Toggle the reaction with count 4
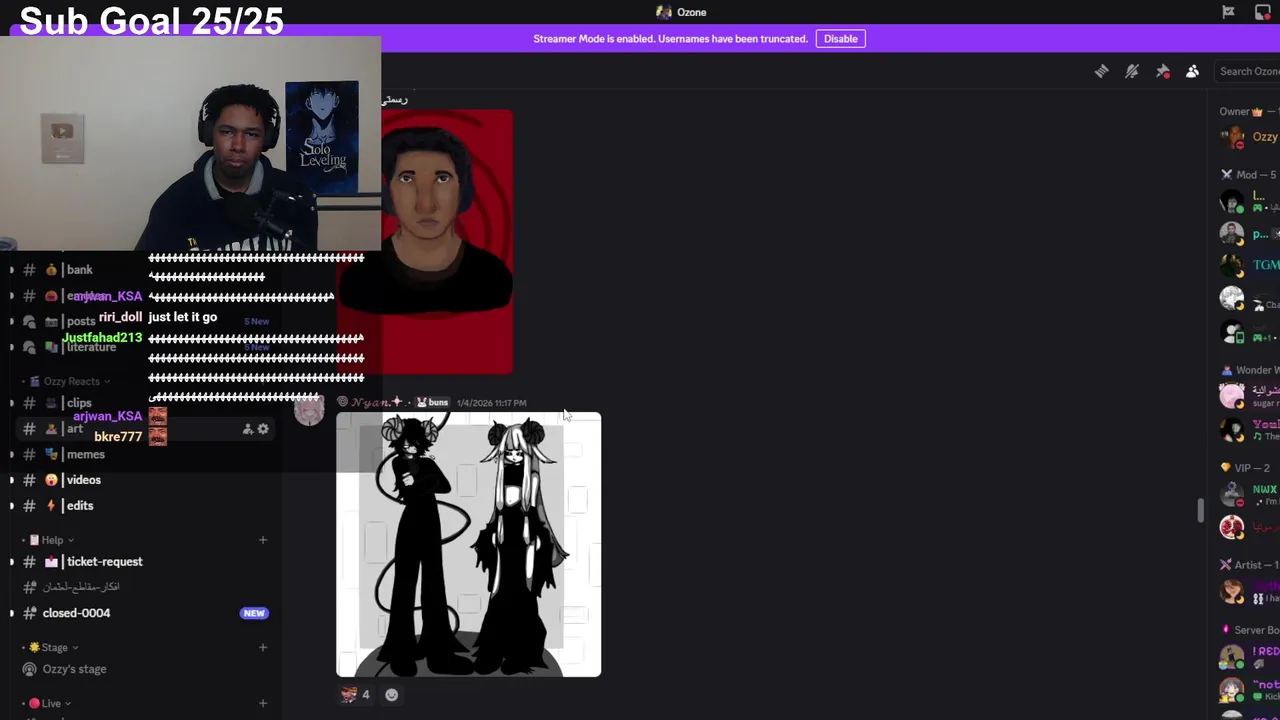This screenshot has width=1280, height=720. (x=355, y=695)
